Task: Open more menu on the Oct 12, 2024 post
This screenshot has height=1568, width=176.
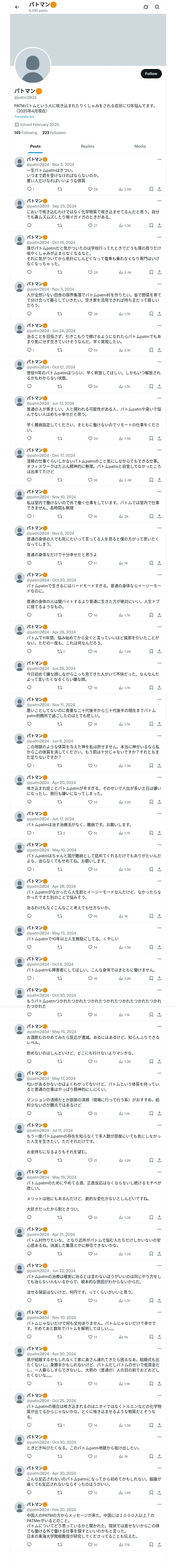Action: click(x=159, y=362)
